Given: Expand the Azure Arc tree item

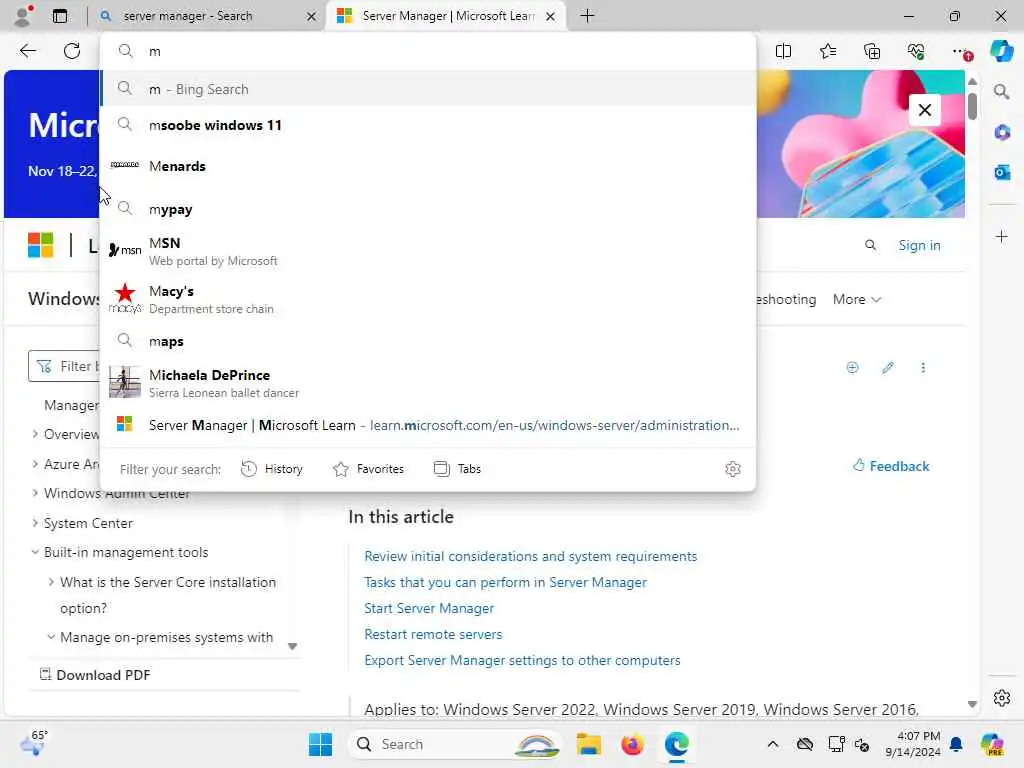Looking at the screenshot, I should coord(35,464).
